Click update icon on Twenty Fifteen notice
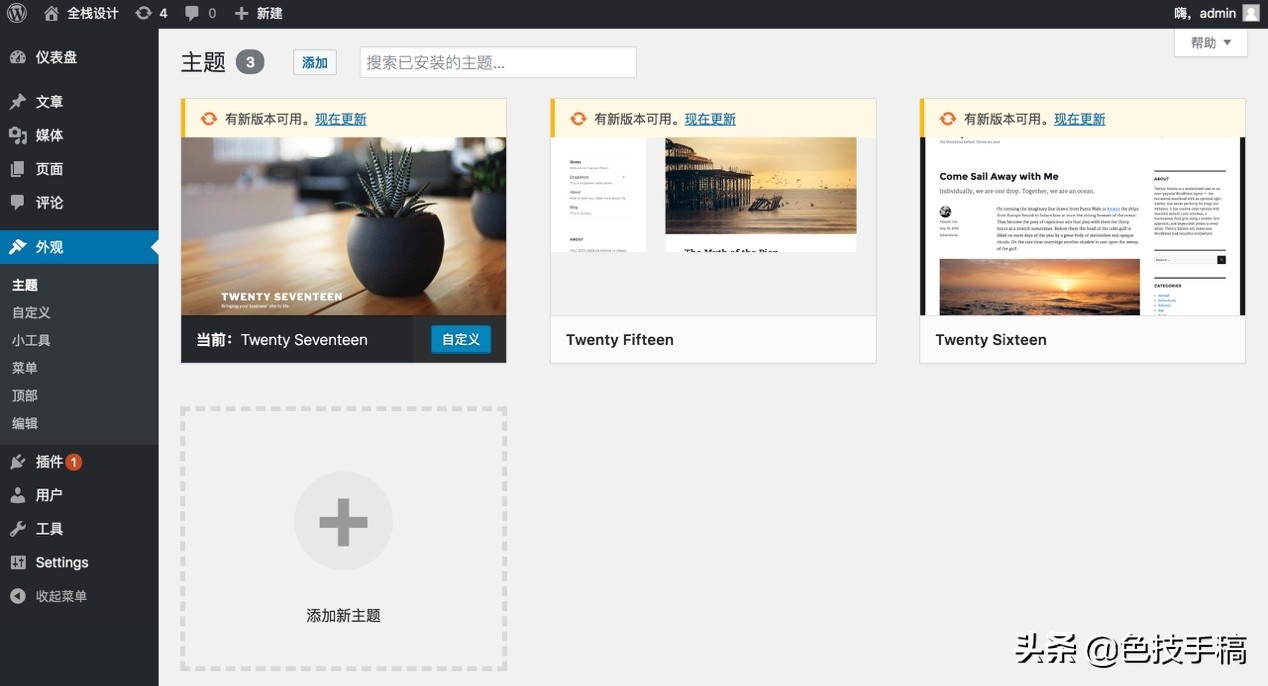1268x686 pixels. tap(578, 118)
